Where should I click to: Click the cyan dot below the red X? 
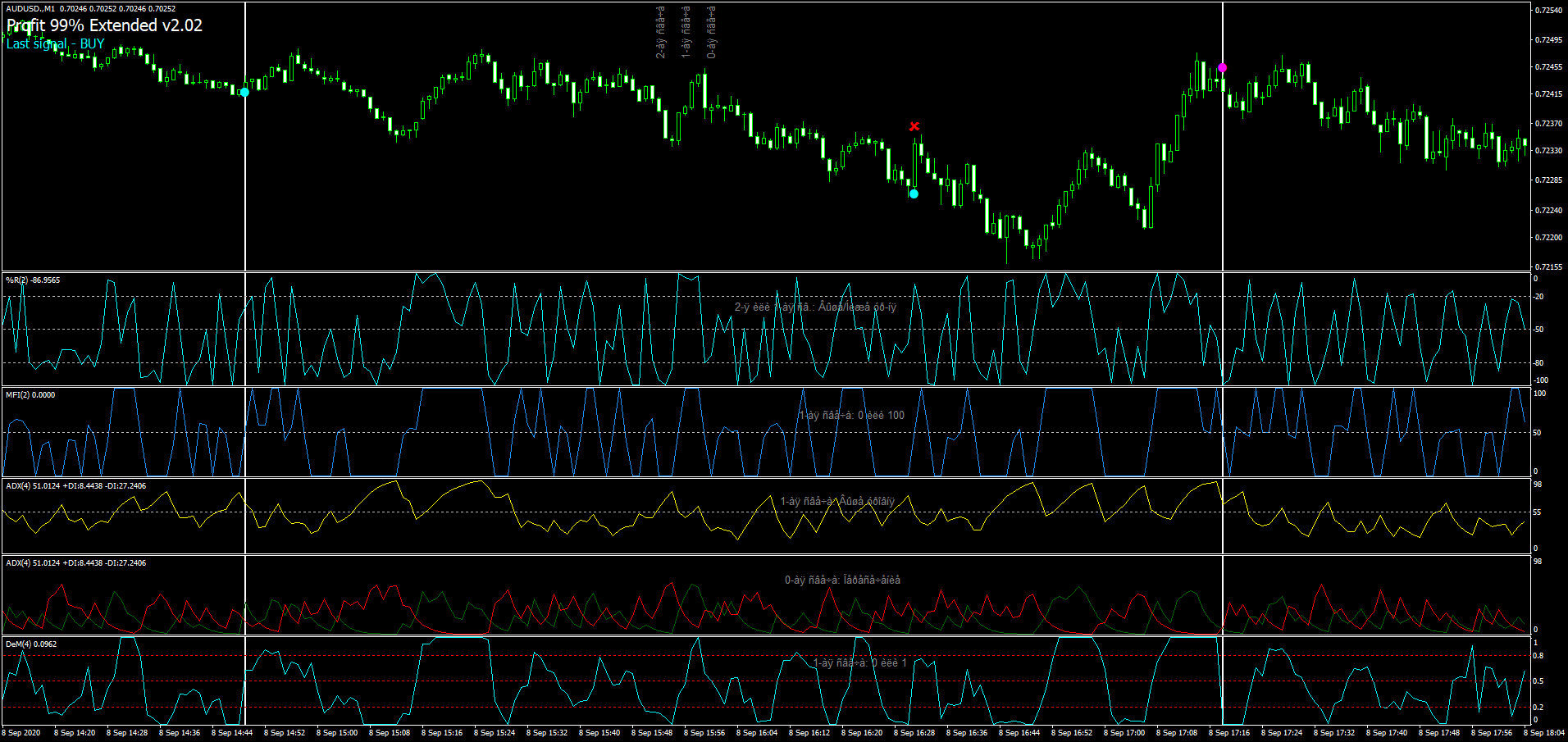pos(914,194)
